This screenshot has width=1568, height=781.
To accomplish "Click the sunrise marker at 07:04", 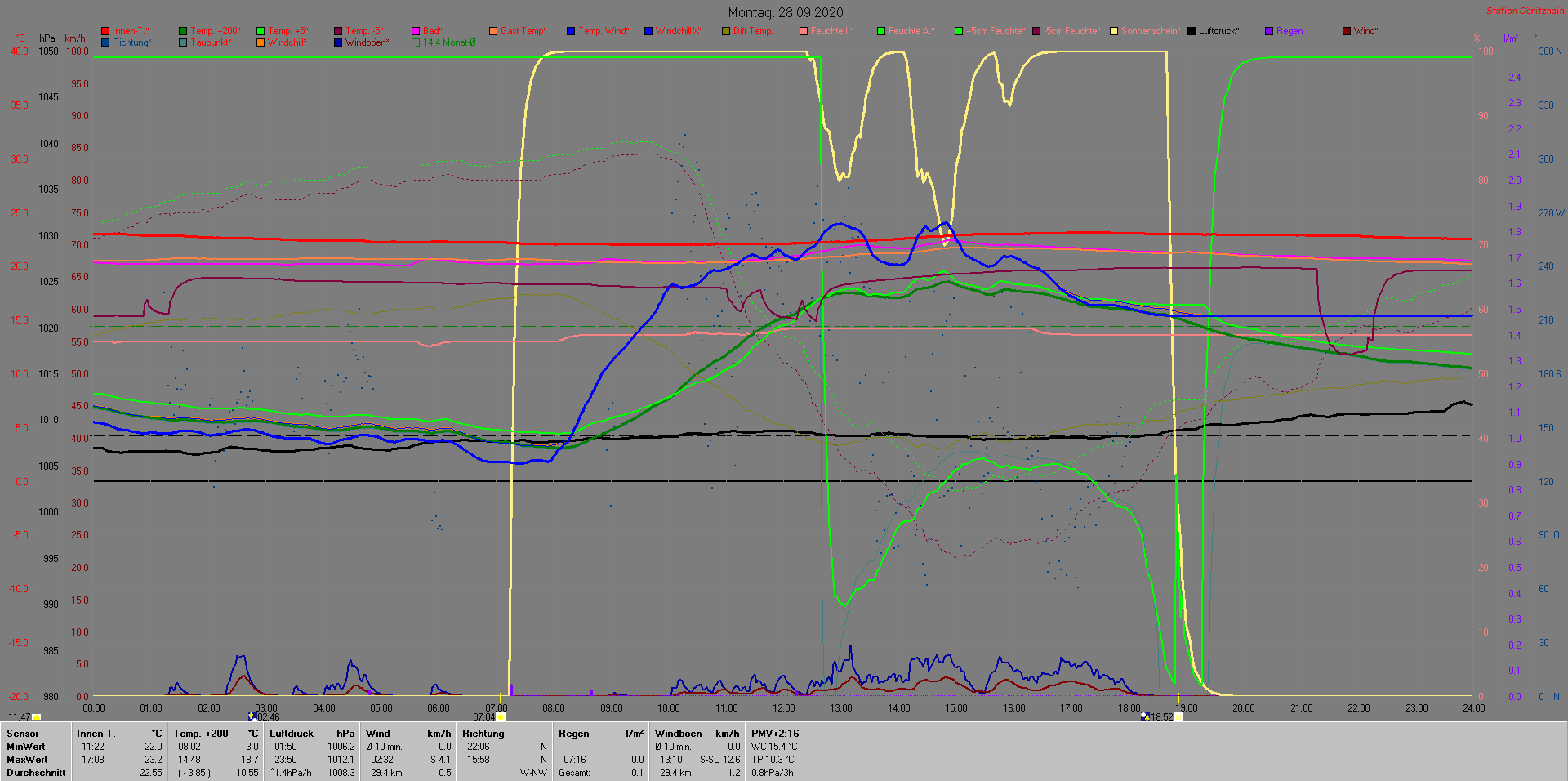I will coord(501,717).
